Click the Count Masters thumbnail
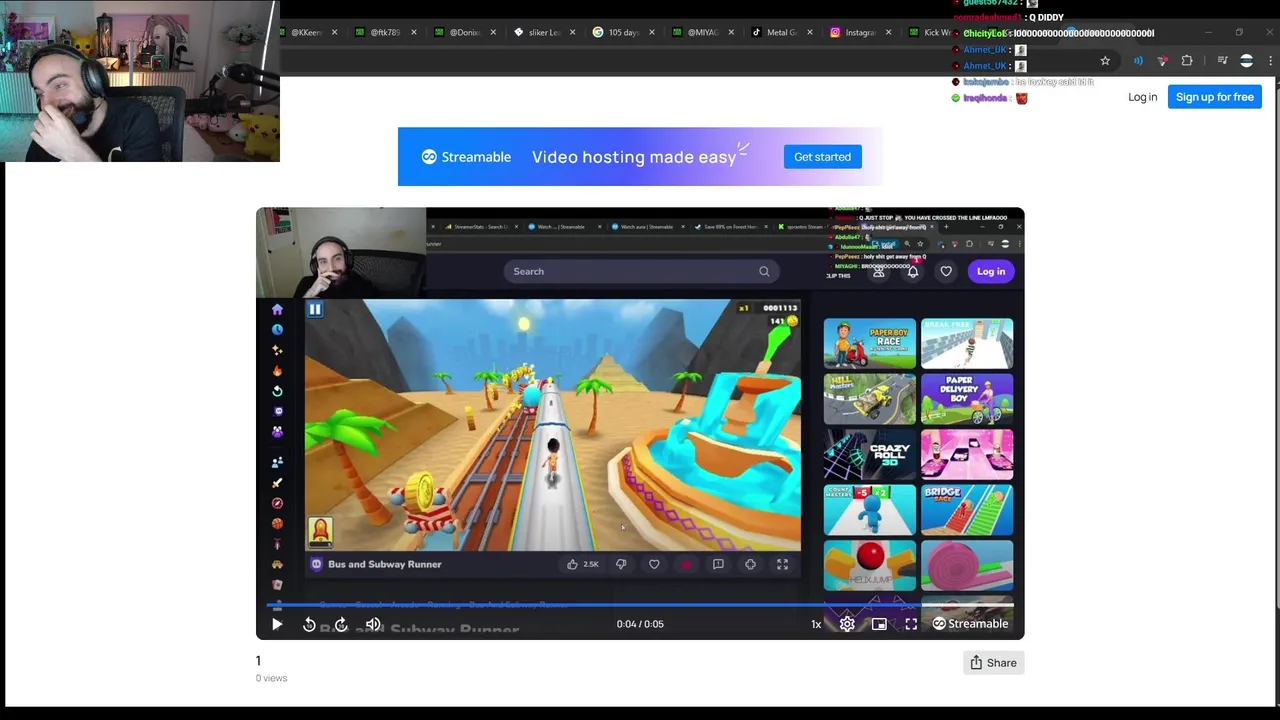1280x720 pixels. [x=869, y=510]
